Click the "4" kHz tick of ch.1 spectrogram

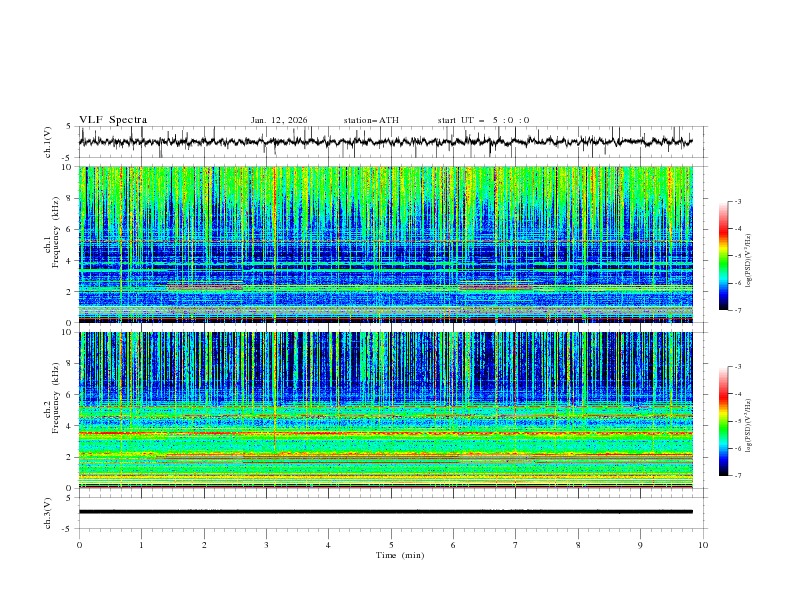pyautogui.click(x=70, y=261)
